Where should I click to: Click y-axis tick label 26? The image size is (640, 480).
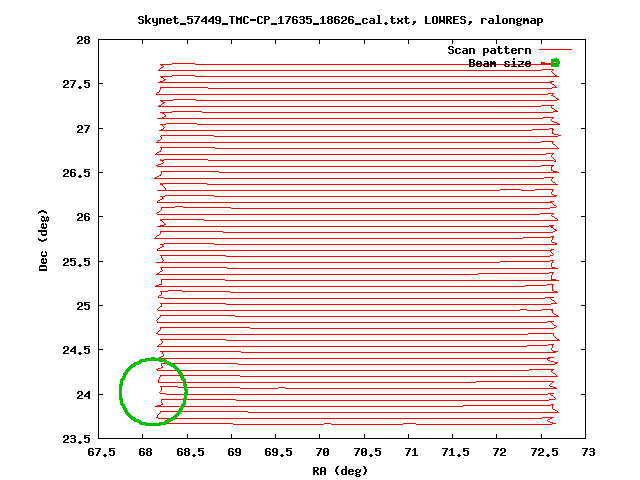point(83,217)
